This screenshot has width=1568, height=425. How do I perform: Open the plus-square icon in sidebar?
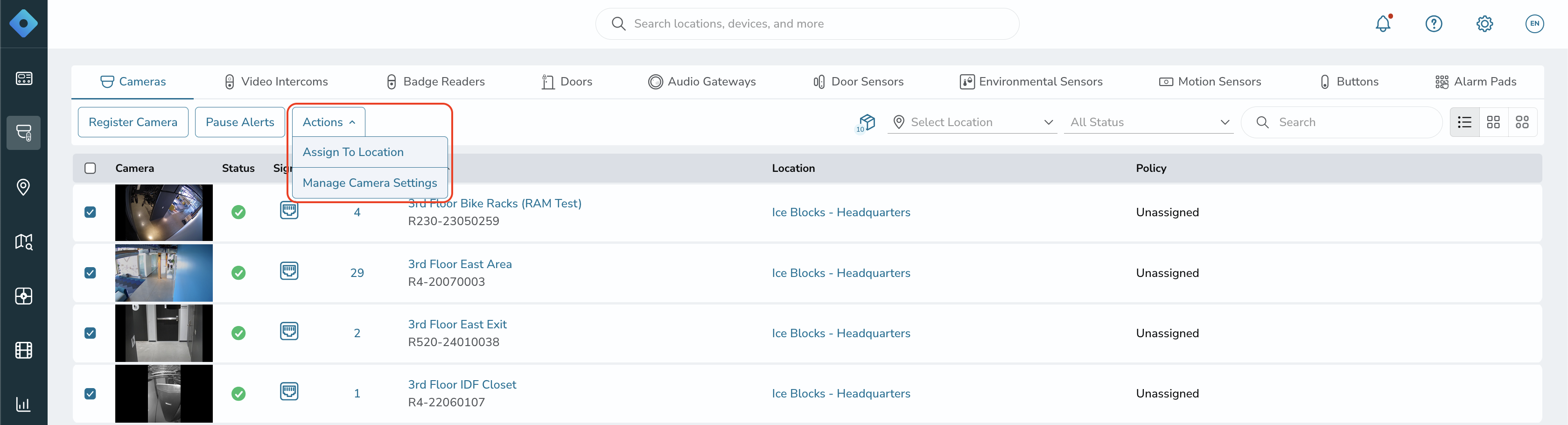[x=24, y=296]
